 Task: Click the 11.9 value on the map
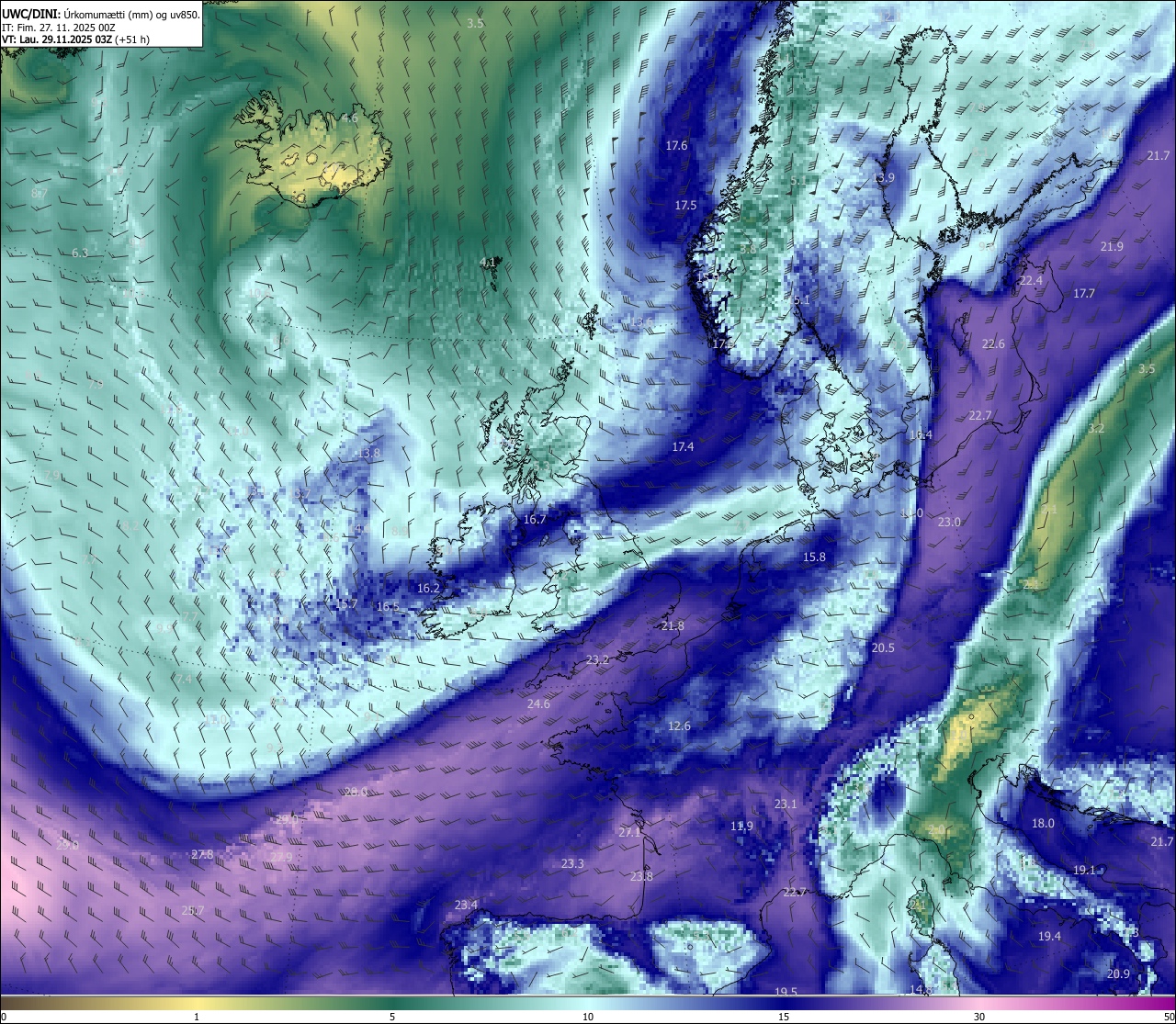[x=741, y=826]
